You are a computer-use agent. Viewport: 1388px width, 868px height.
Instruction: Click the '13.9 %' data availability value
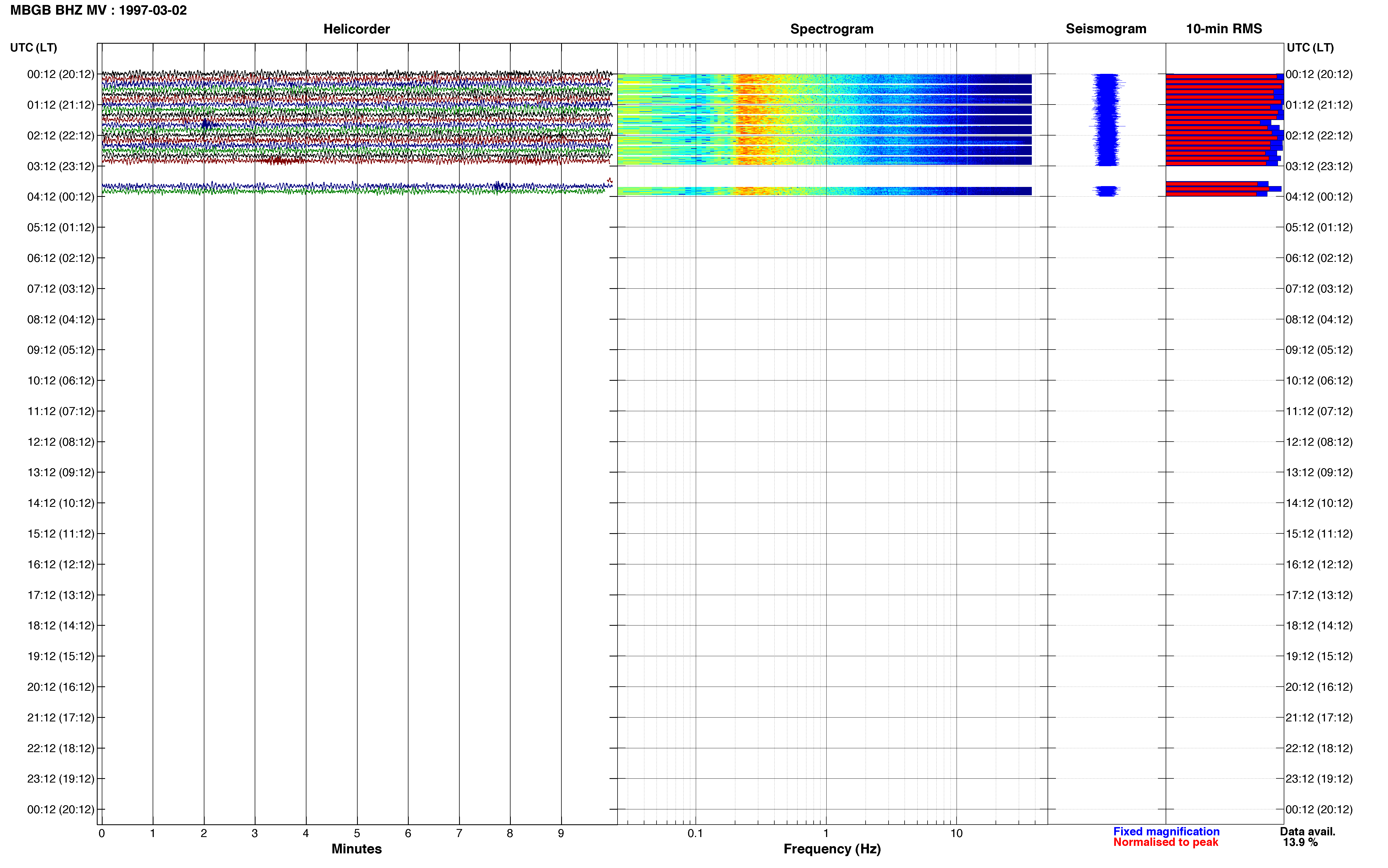[1300, 842]
